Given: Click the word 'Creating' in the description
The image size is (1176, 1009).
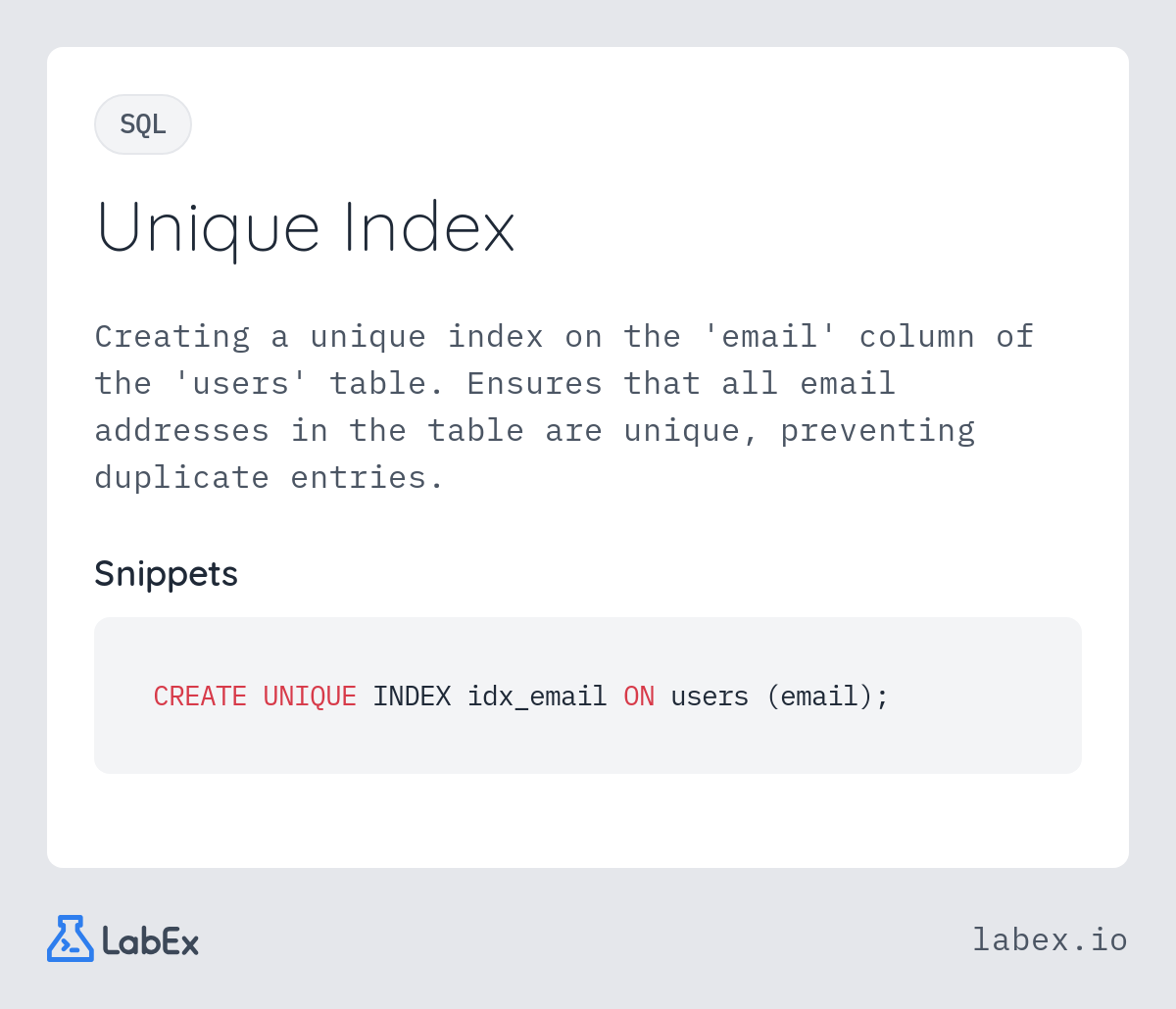Looking at the screenshot, I should (172, 336).
